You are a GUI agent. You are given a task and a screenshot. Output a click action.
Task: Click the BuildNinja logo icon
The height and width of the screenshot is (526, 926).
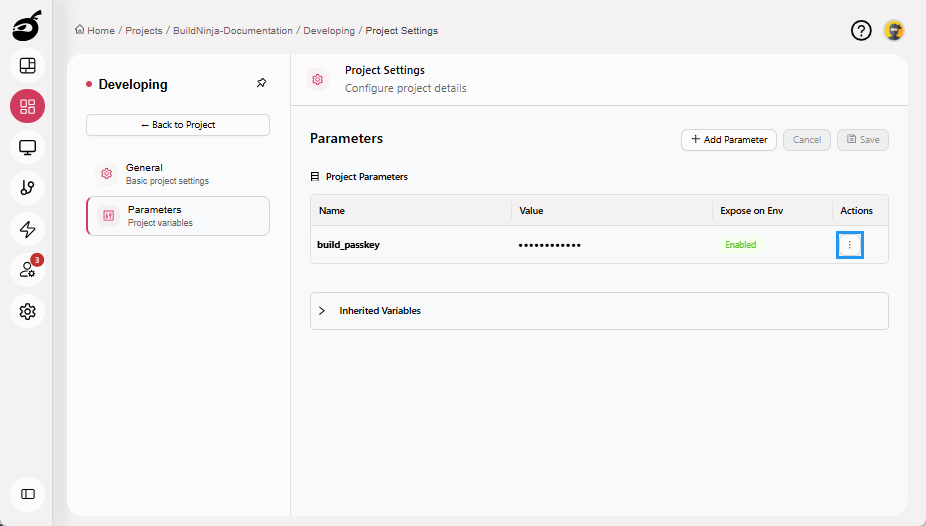click(x=27, y=26)
